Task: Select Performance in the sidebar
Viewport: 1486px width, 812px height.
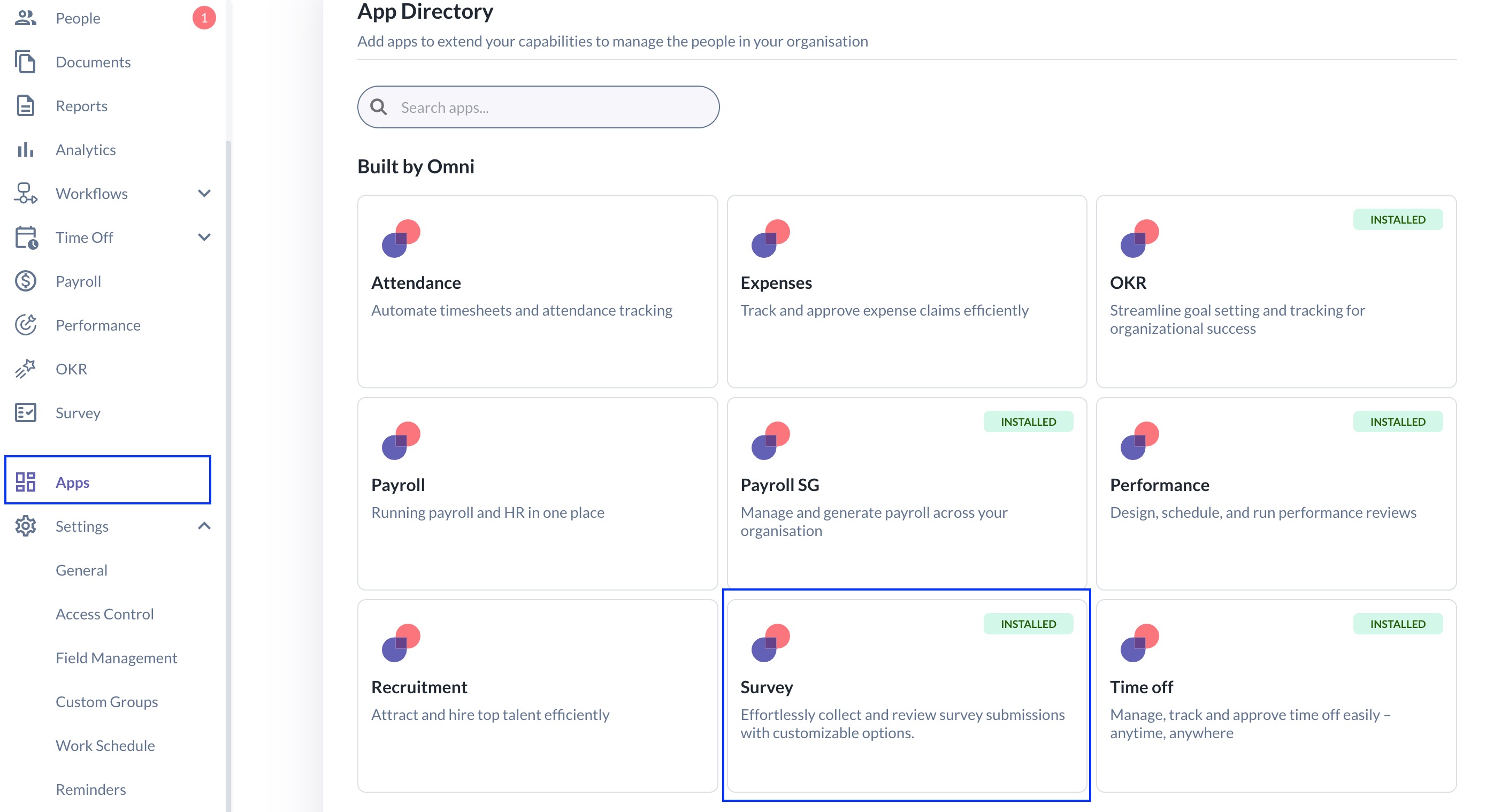Action: coord(98,325)
